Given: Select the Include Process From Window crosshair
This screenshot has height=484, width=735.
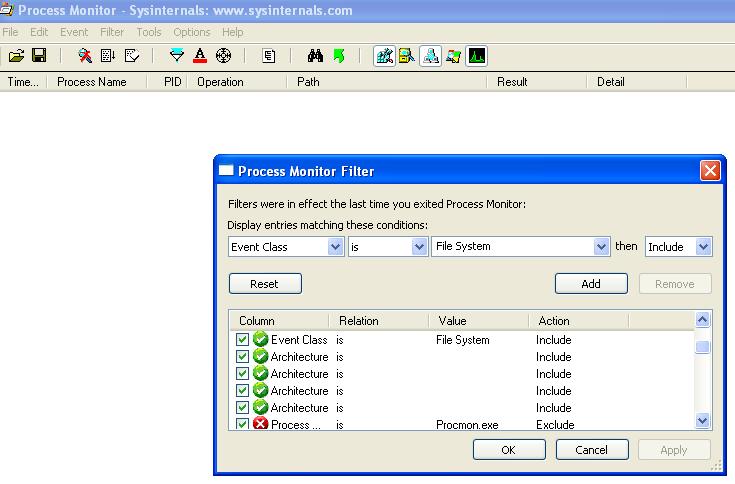Looking at the screenshot, I should pos(223,56).
